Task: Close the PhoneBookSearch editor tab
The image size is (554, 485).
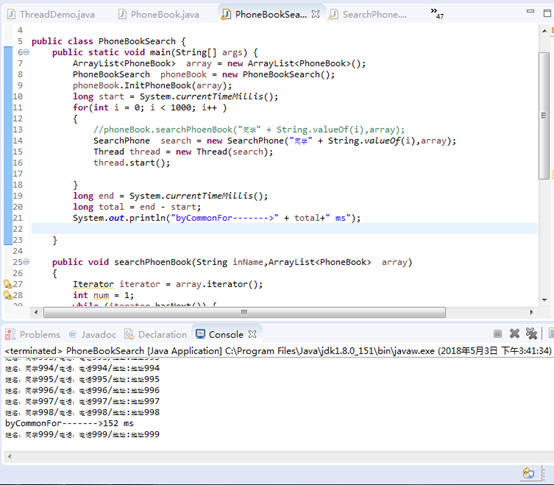Action: click(x=316, y=14)
